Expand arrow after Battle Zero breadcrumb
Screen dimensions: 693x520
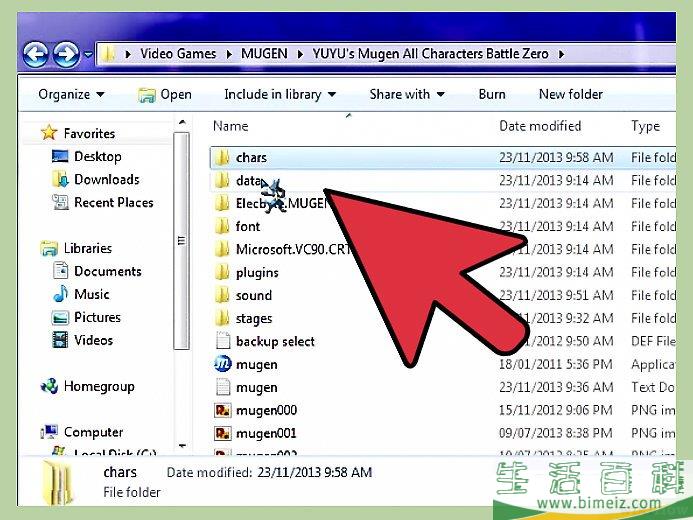561,54
